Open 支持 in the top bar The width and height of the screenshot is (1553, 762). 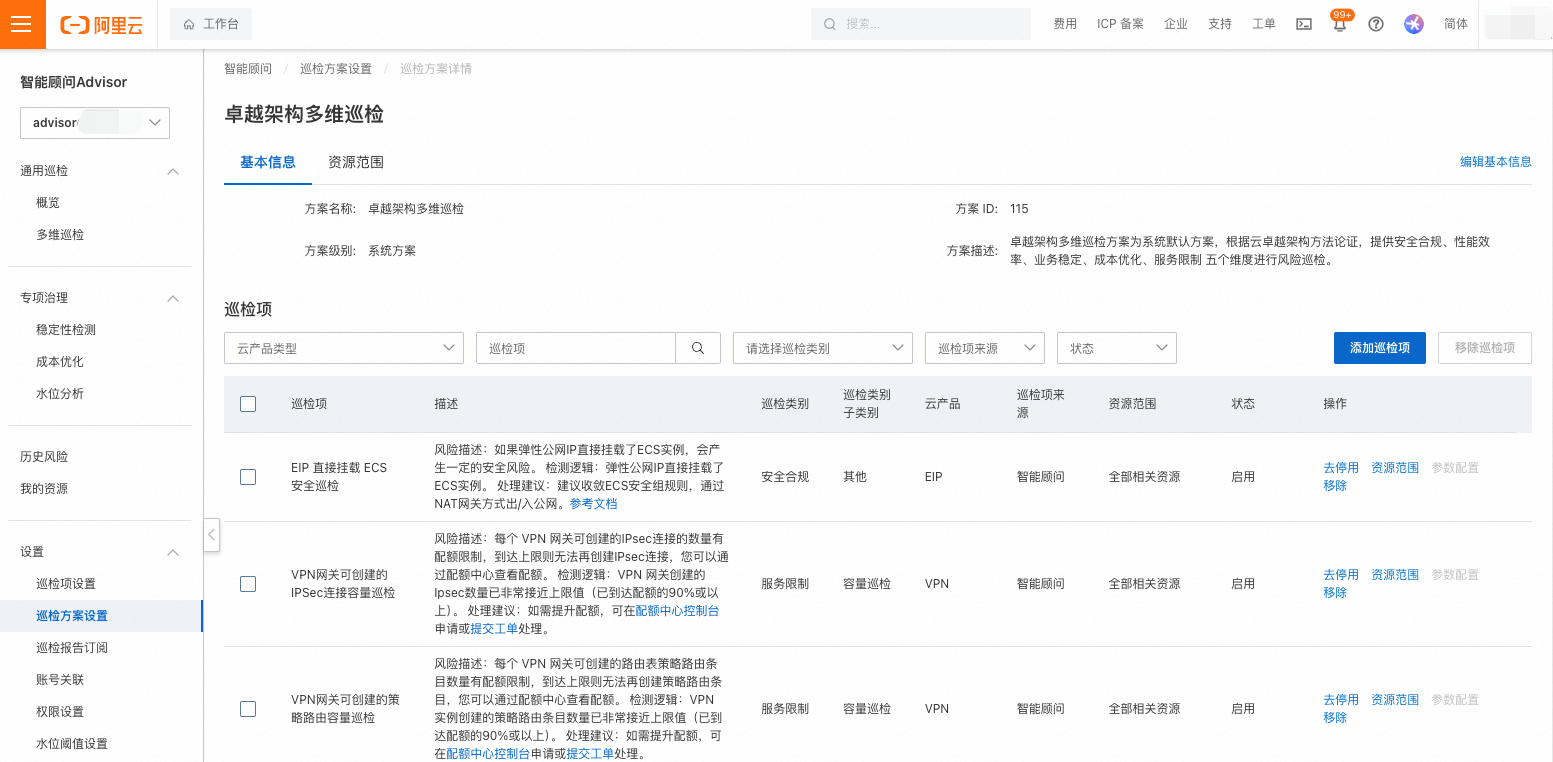pyautogui.click(x=1220, y=24)
